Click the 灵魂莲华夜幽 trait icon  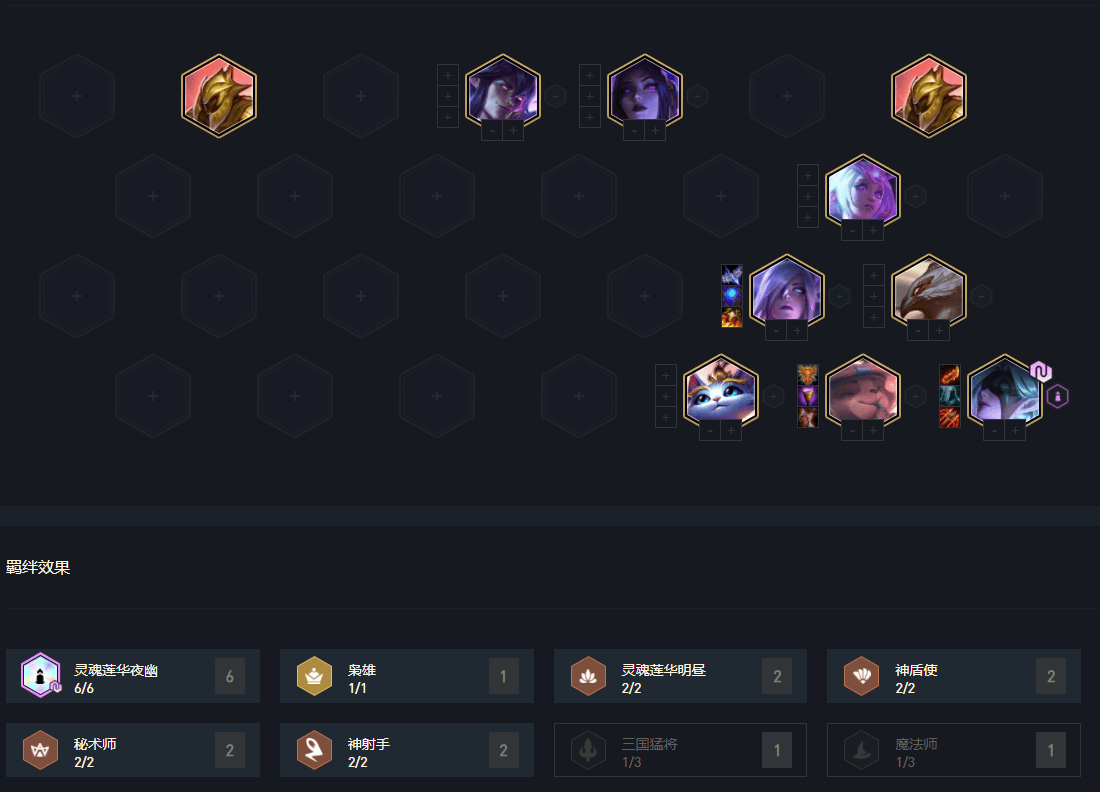[41, 676]
